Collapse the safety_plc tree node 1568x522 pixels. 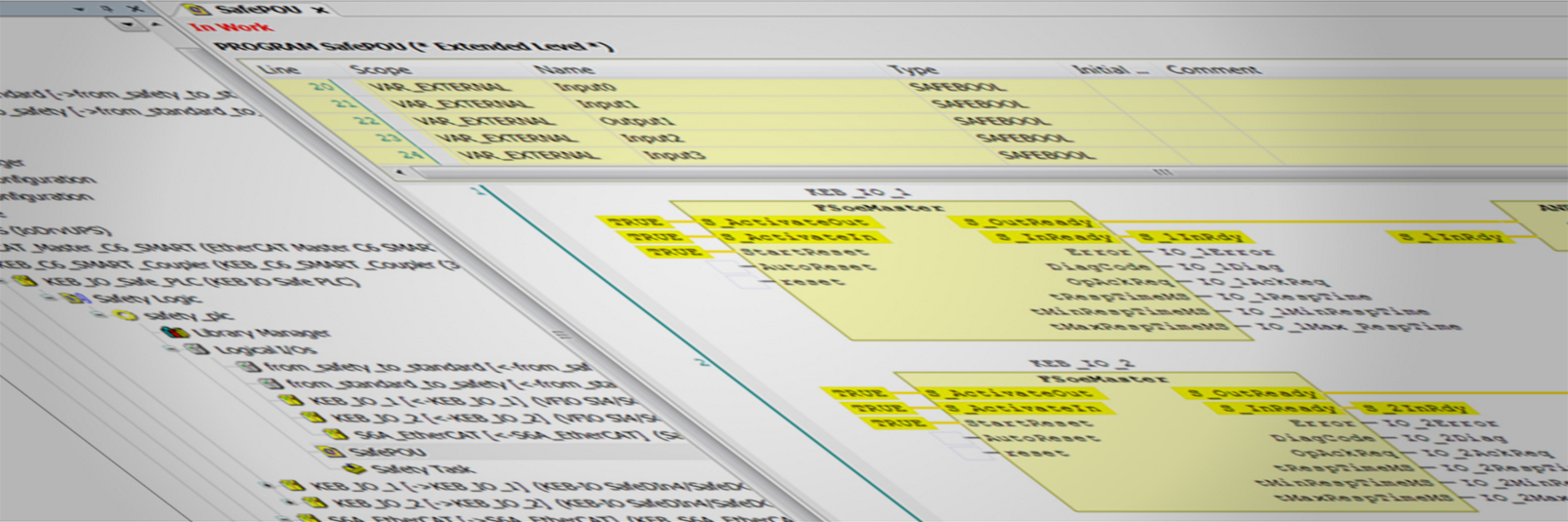(101, 314)
